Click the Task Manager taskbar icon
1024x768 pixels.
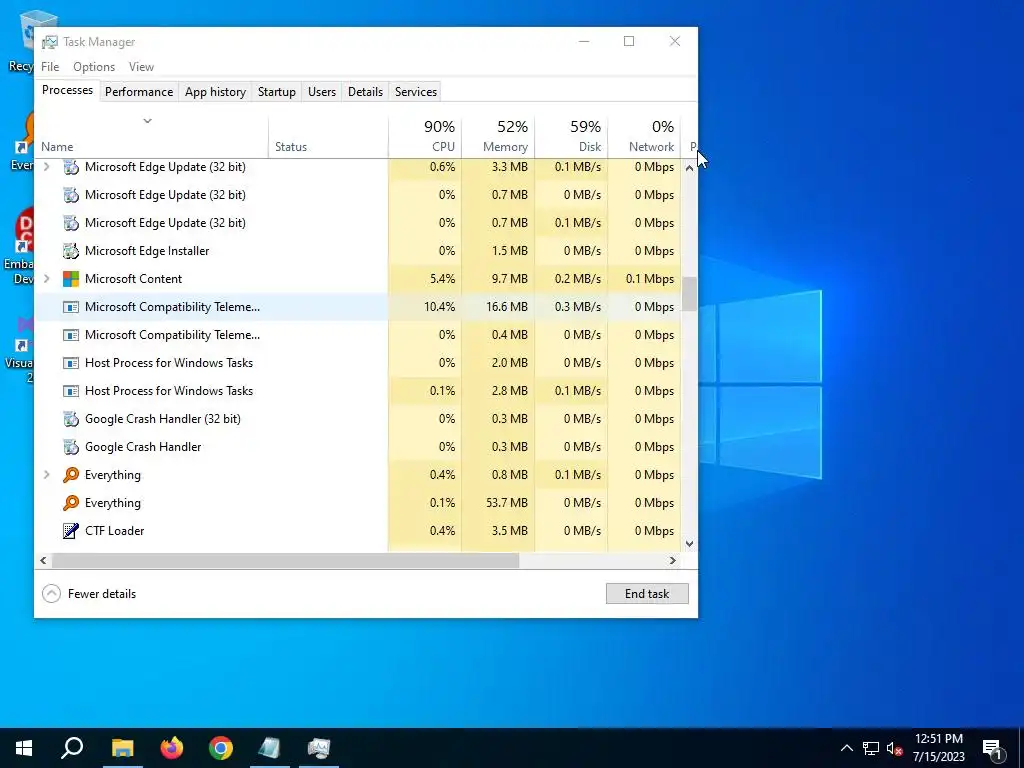(319, 748)
